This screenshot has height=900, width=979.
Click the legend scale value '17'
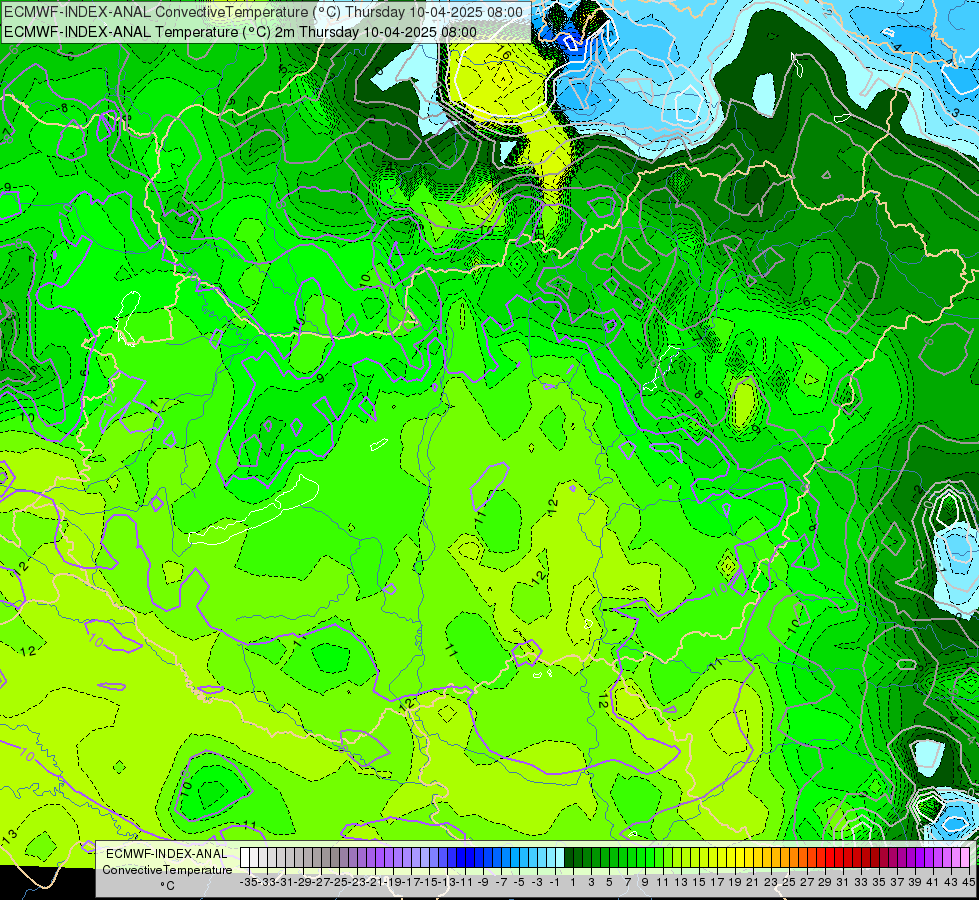(x=717, y=882)
